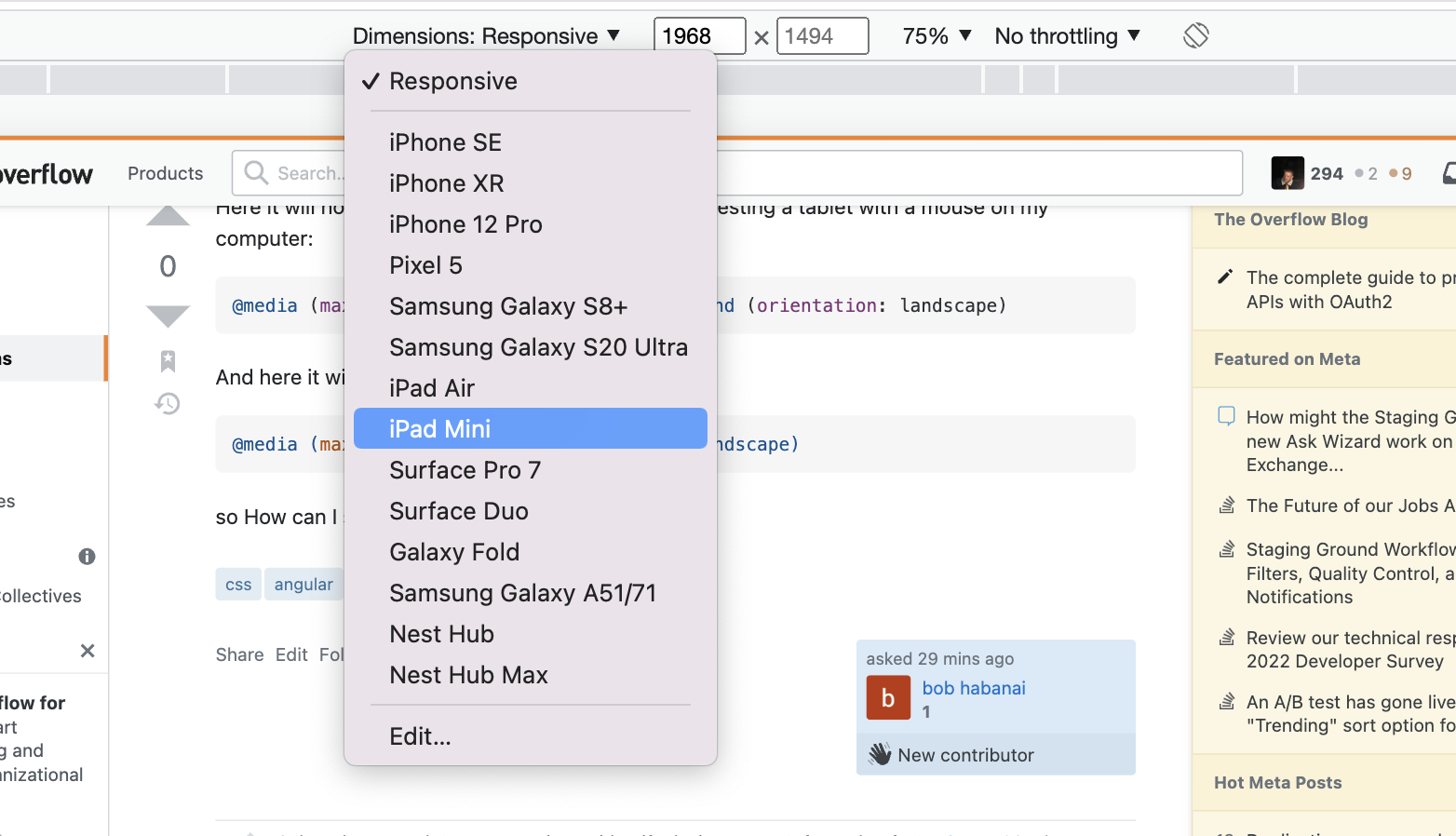Open the post activity history icon

tap(168, 403)
